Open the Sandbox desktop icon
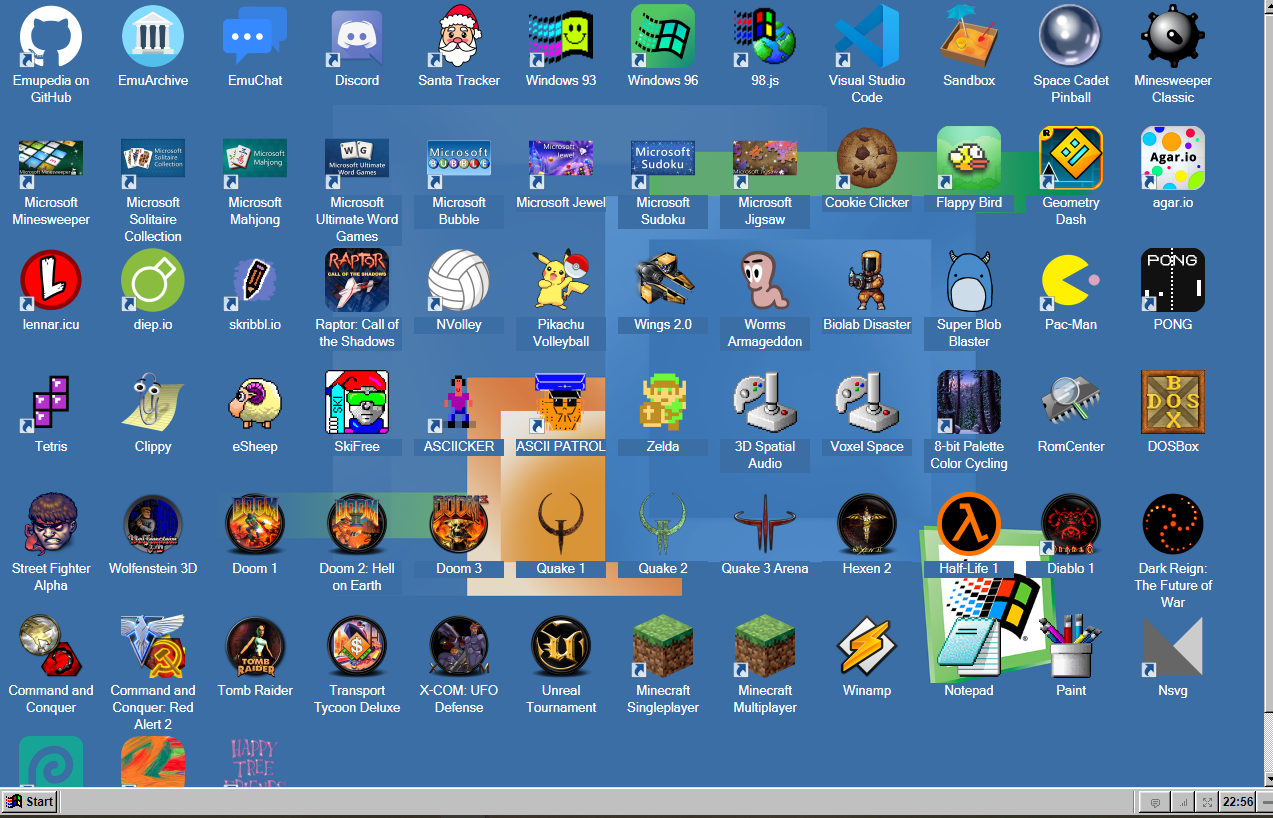1273x818 pixels. (969, 36)
